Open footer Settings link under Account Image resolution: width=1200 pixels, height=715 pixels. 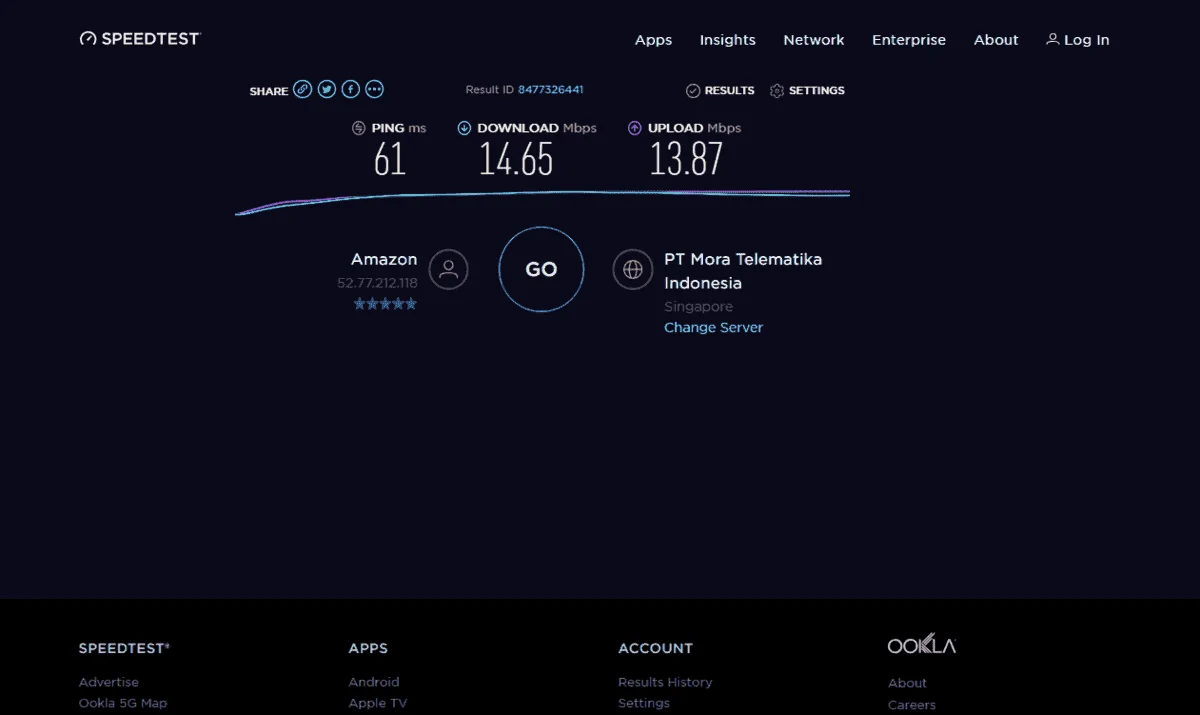(x=644, y=703)
